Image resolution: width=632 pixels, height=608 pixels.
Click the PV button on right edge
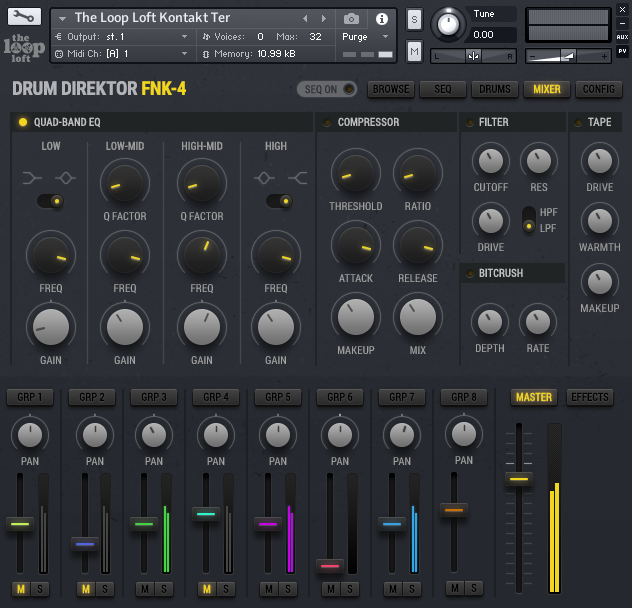coord(622,50)
